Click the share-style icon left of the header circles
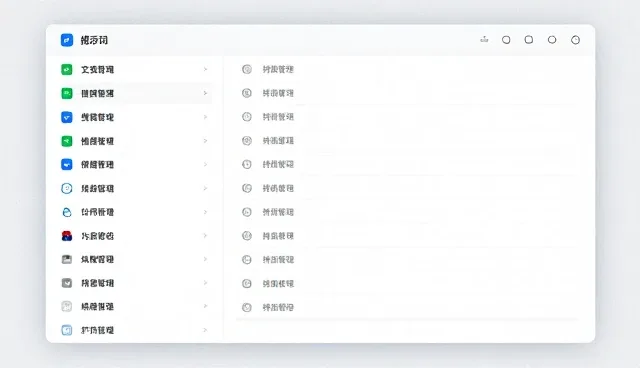This screenshot has height=368, width=640. point(484,40)
